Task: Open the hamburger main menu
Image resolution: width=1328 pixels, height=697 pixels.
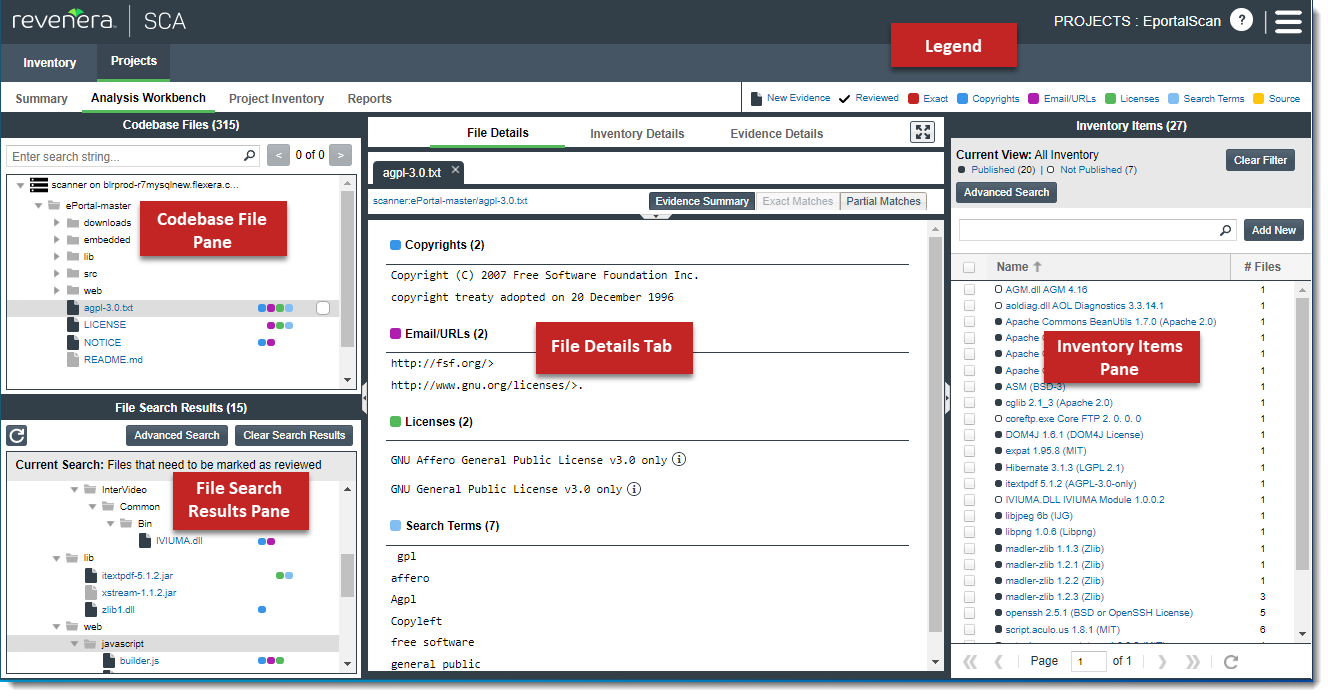Action: click(x=1288, y=21)
